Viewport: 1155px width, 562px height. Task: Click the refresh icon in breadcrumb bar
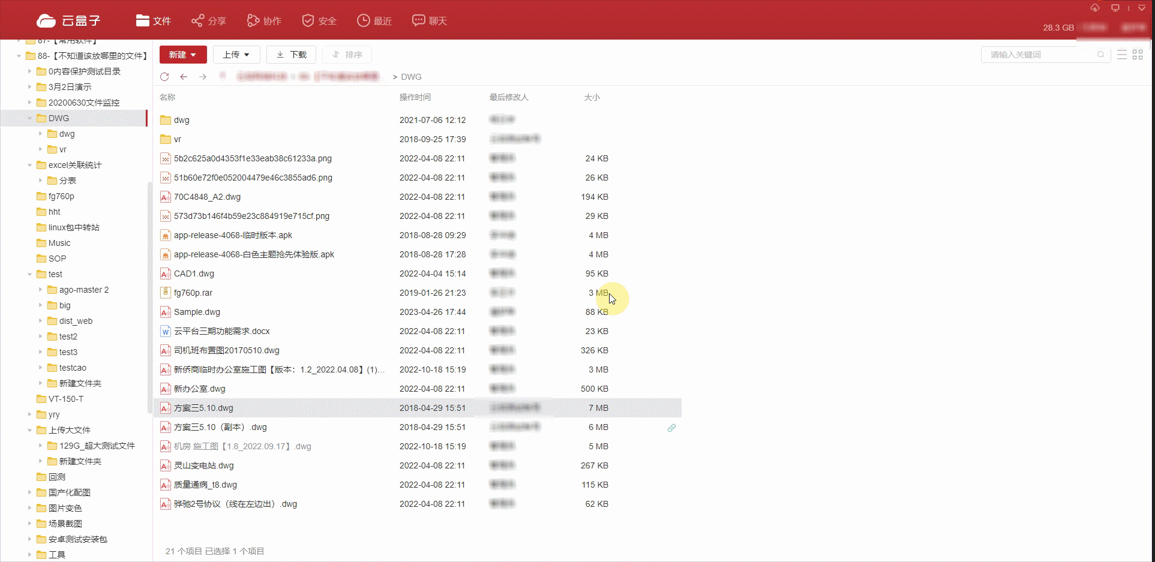[x=164, y=77]
